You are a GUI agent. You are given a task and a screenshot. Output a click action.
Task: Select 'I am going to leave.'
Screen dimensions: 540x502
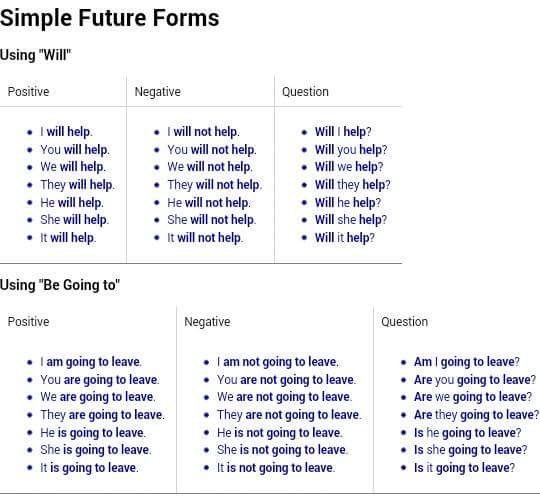[x=91, y=362]
